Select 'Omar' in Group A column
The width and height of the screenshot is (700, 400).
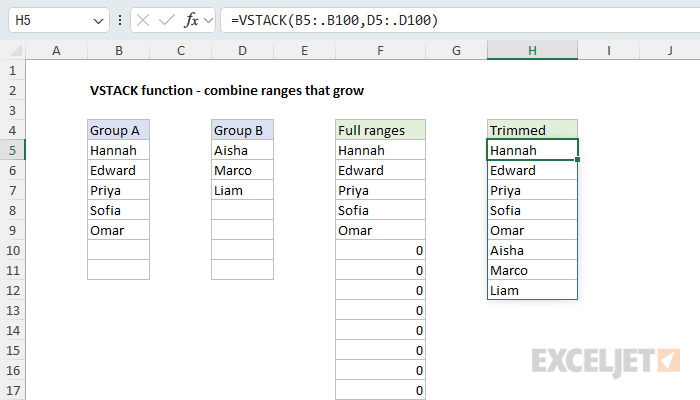[118, 230]
